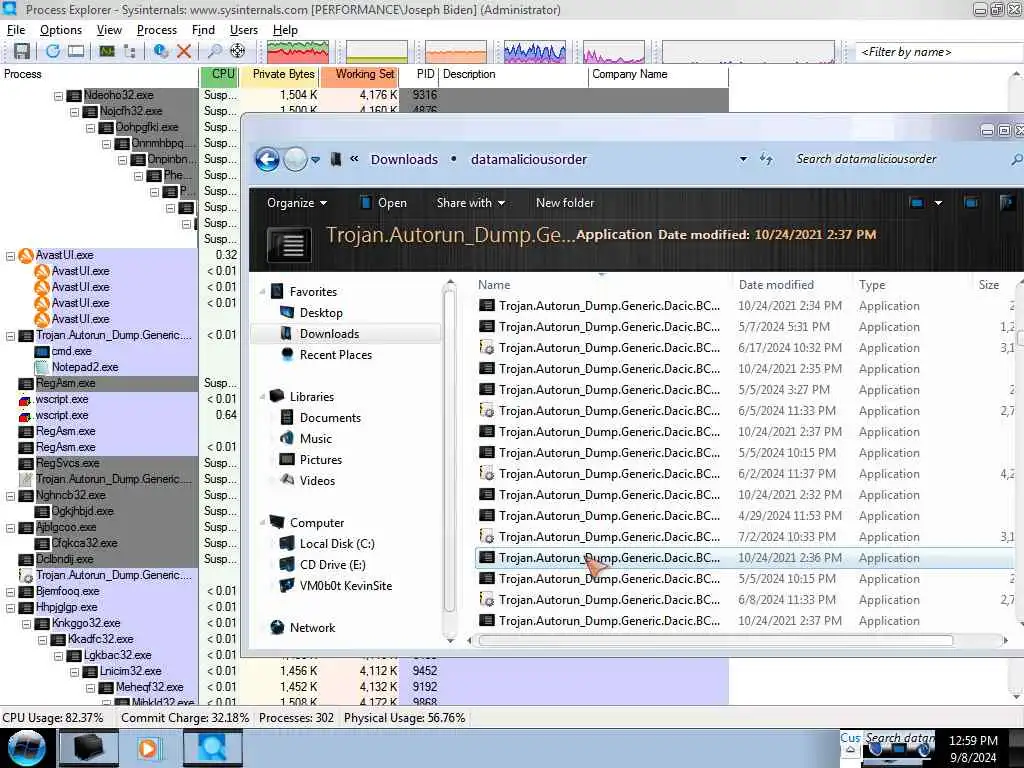Open the commit history mini graph

[377, 52]
